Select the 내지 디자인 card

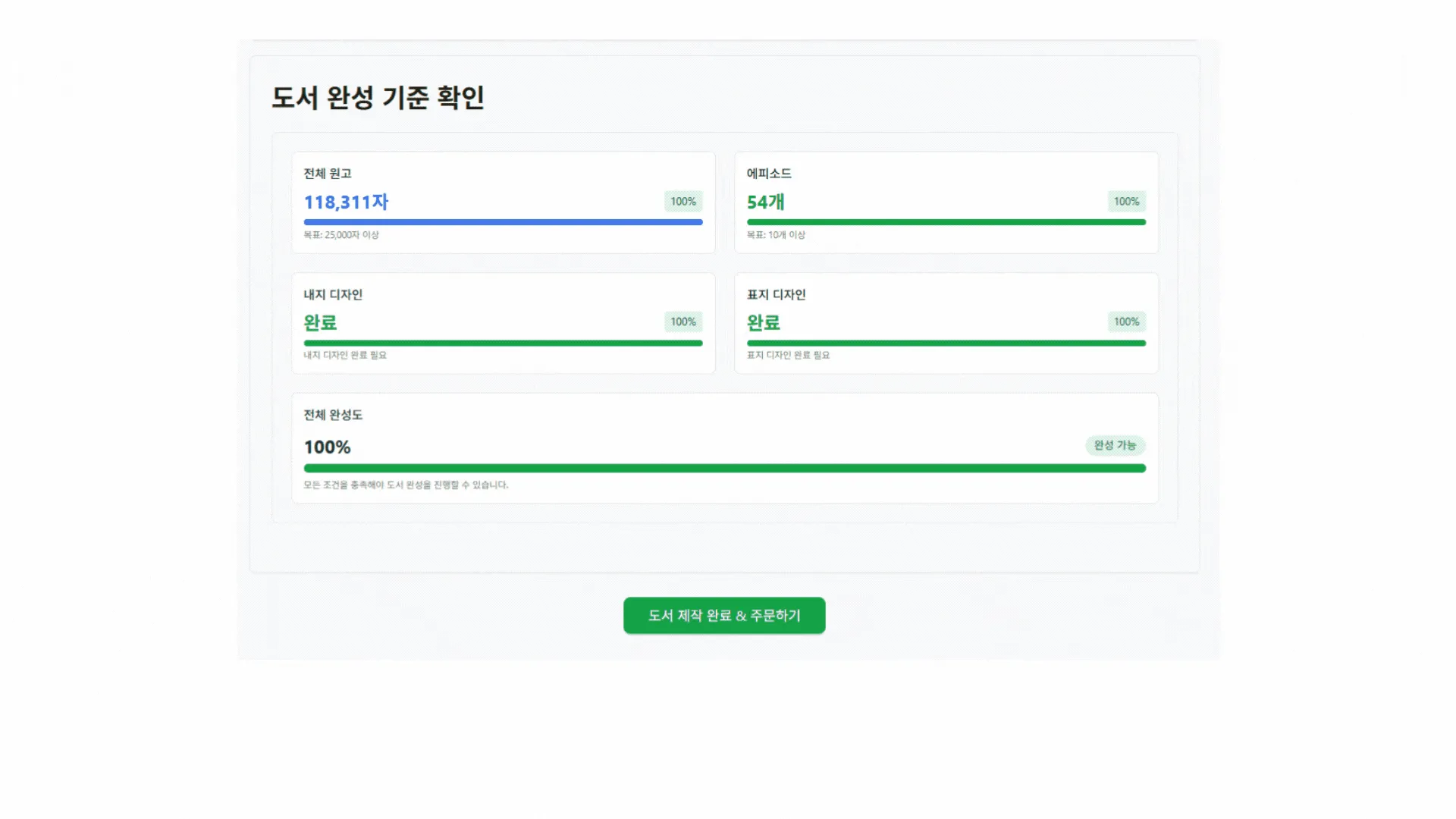[503, 322]
